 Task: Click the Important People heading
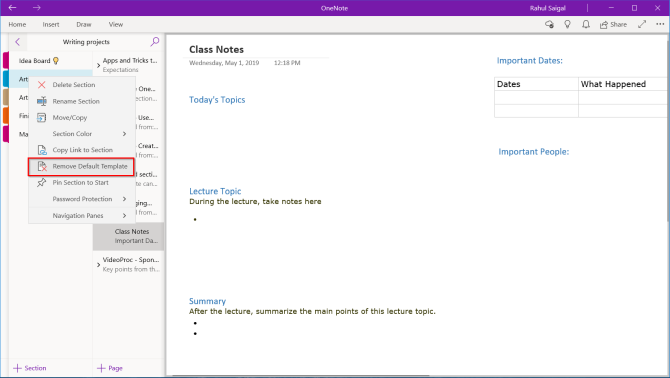(534, 152)
